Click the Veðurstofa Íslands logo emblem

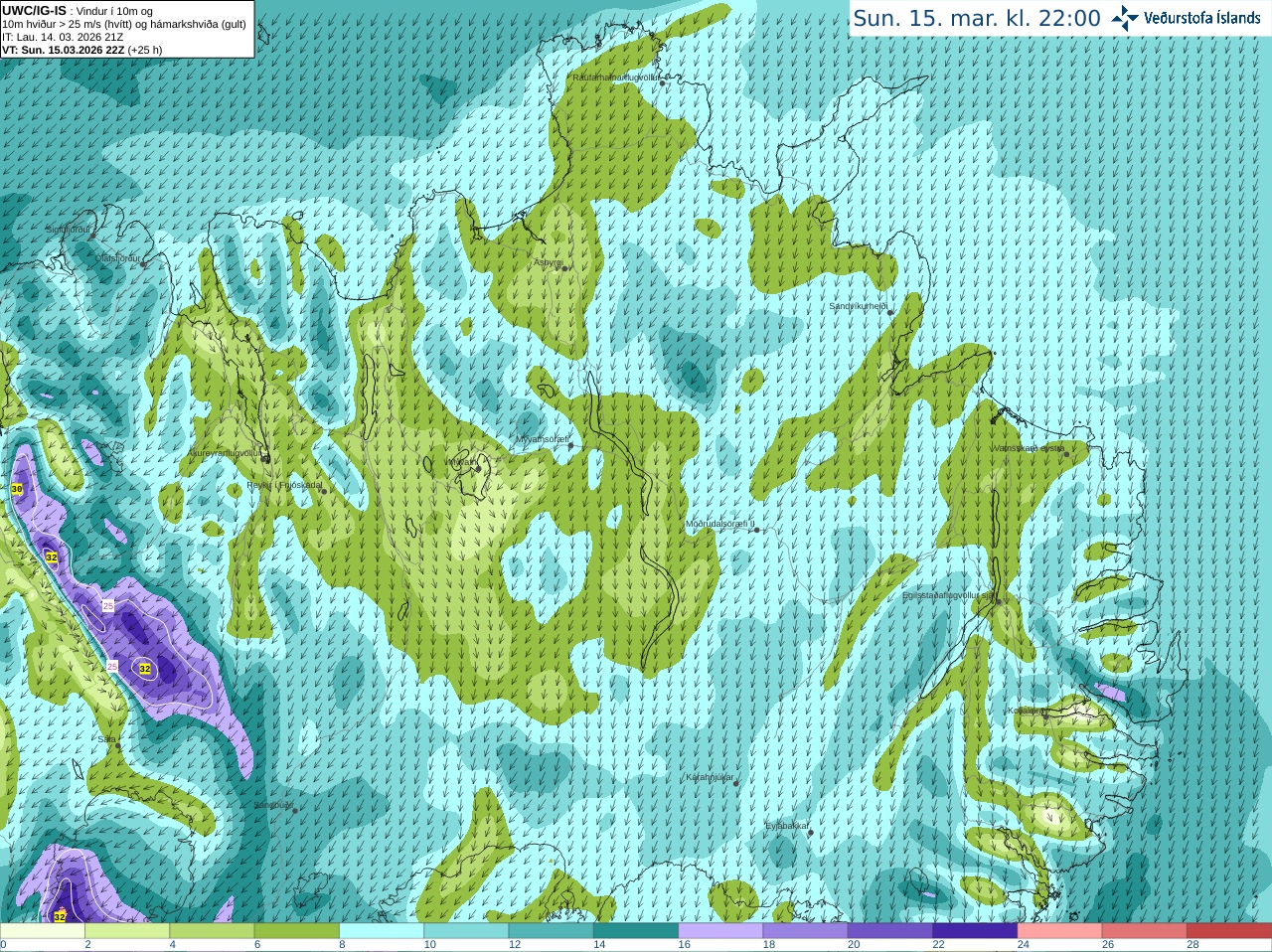pyautogui.click(x=1124, y=18)
